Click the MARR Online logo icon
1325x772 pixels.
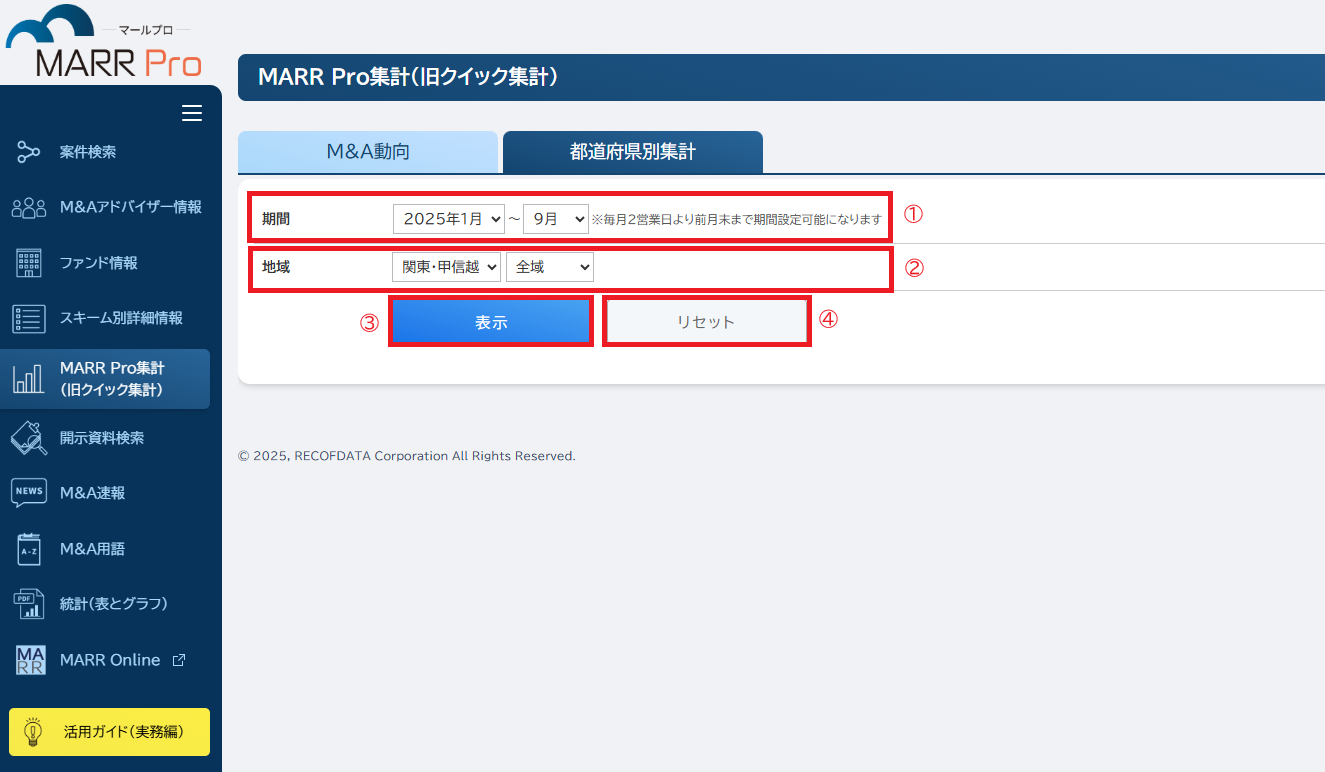(x=30, y=660)
